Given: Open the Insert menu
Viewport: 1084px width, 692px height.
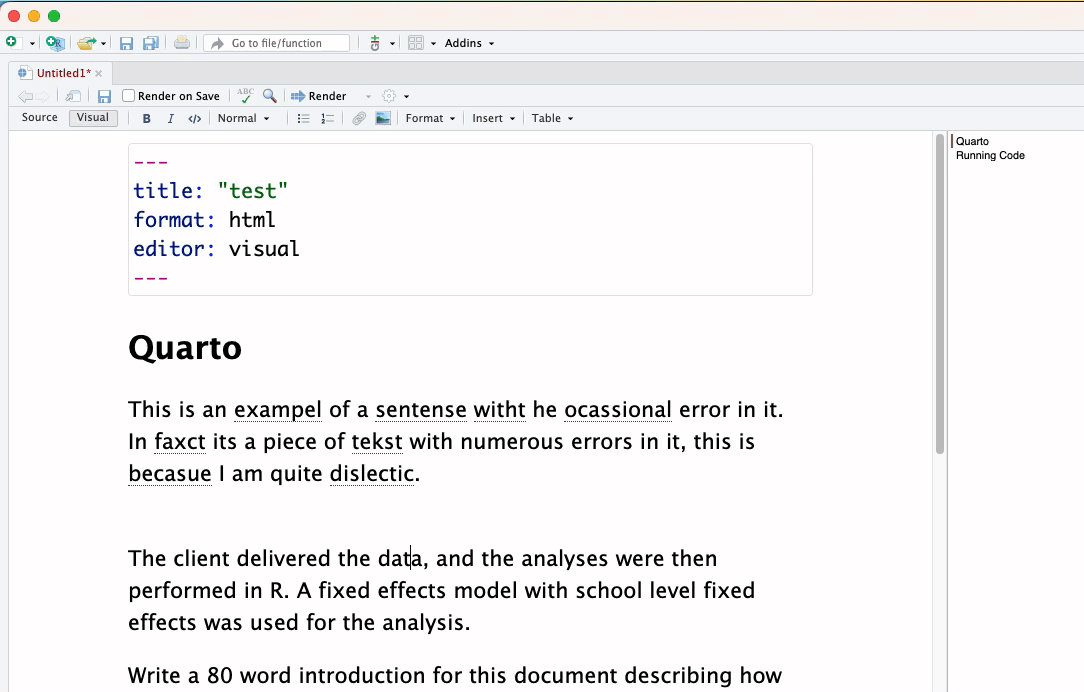Looking at the screenshot, I should [x=494, y=118].
